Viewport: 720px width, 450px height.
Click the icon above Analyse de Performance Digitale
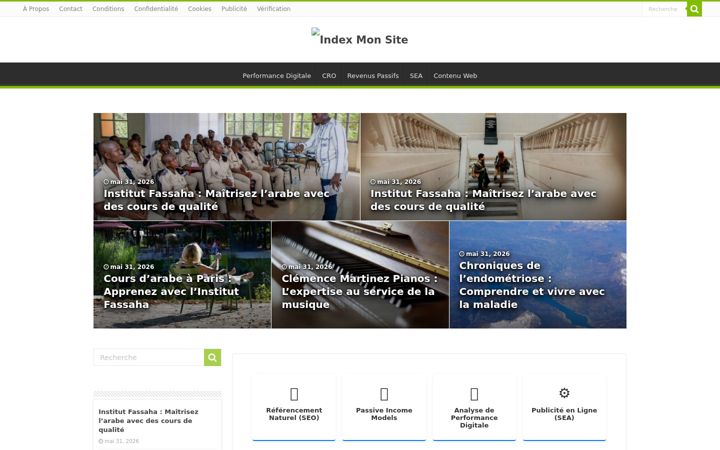click(474, 394)
